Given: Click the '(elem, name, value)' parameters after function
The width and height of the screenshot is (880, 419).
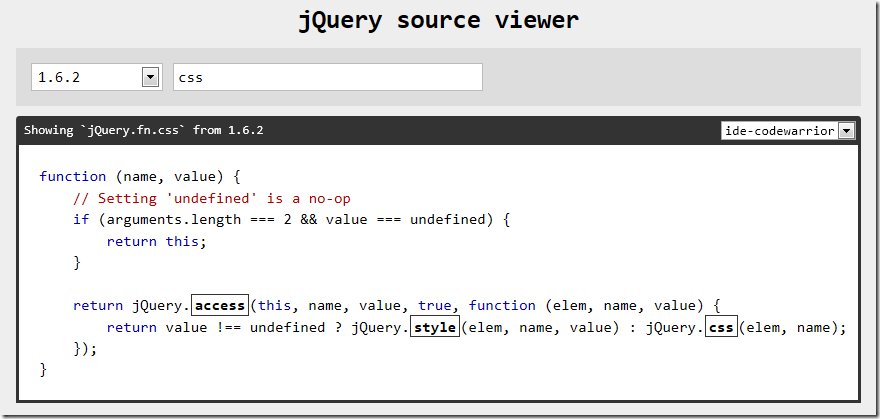Looking at the screenshot, I should pos(624,306).
